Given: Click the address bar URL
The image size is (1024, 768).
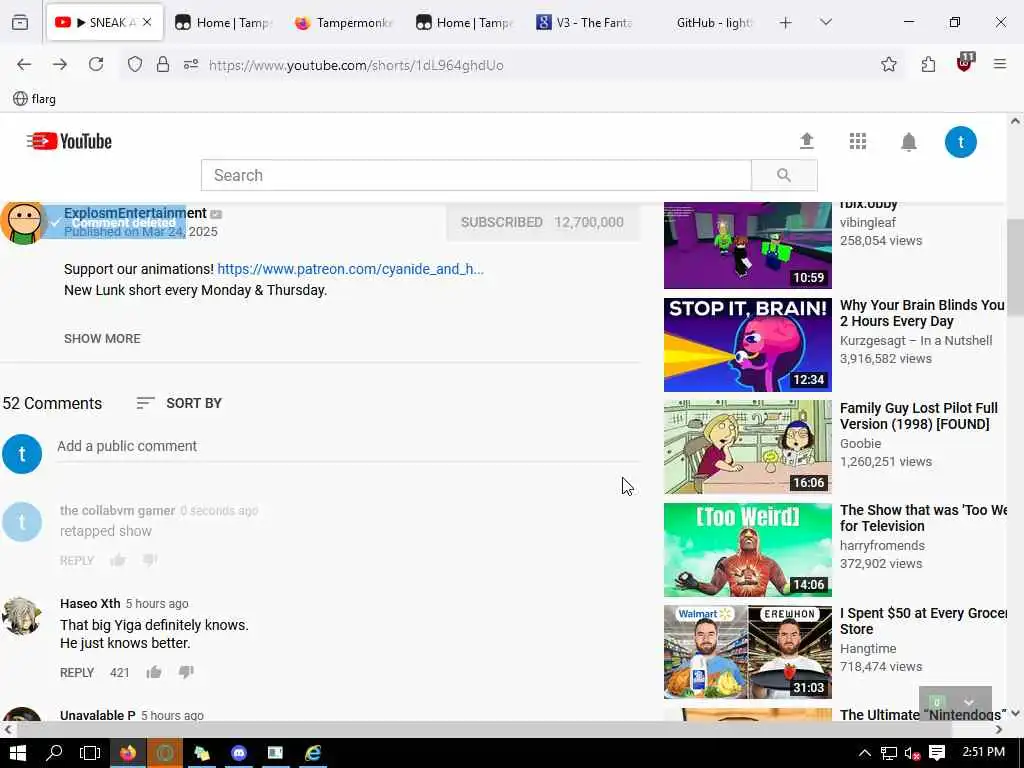Looking at the screenshot, I should coord(356,65).
